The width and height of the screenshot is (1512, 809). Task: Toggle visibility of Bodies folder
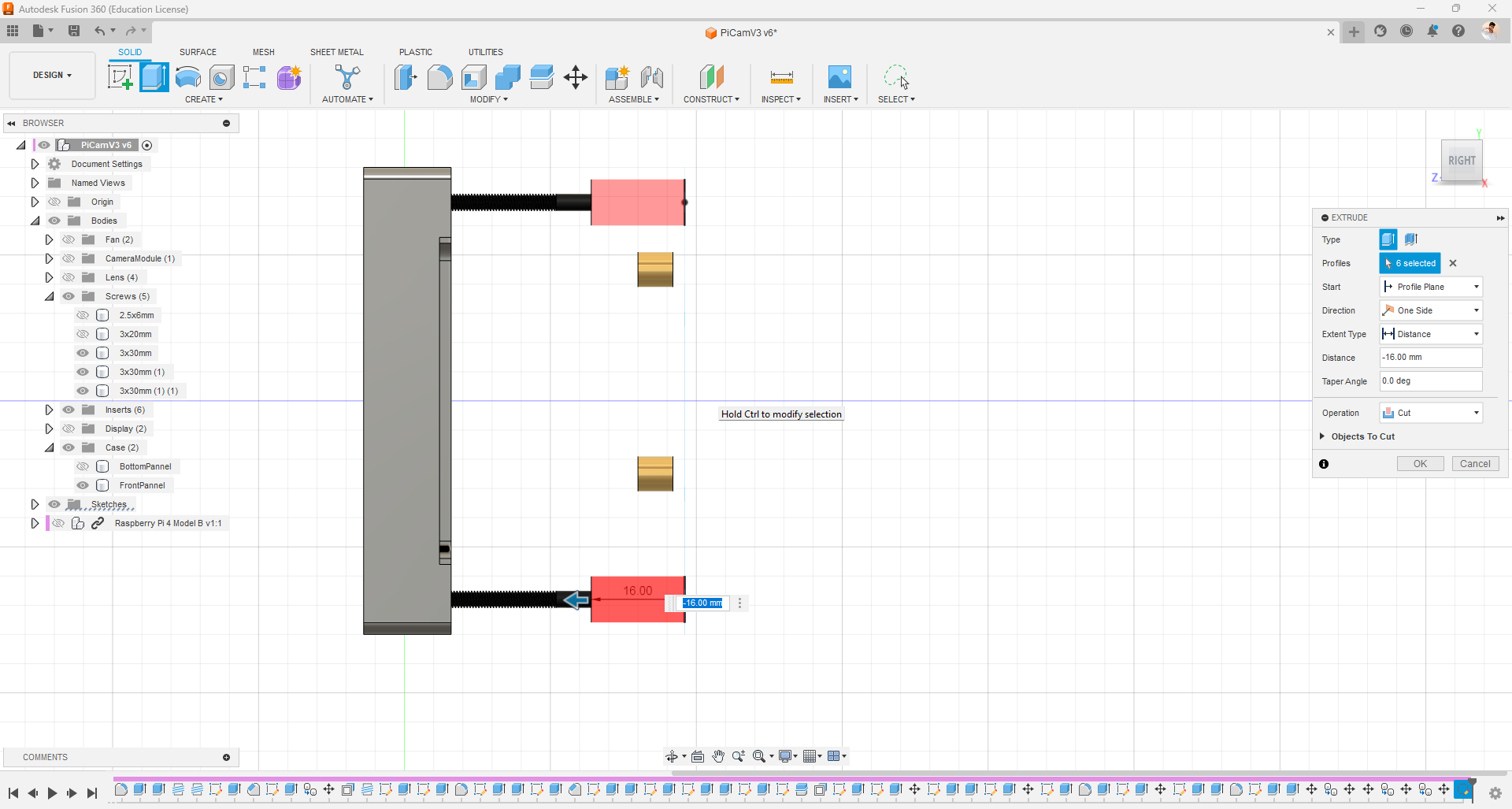[54, 221]
